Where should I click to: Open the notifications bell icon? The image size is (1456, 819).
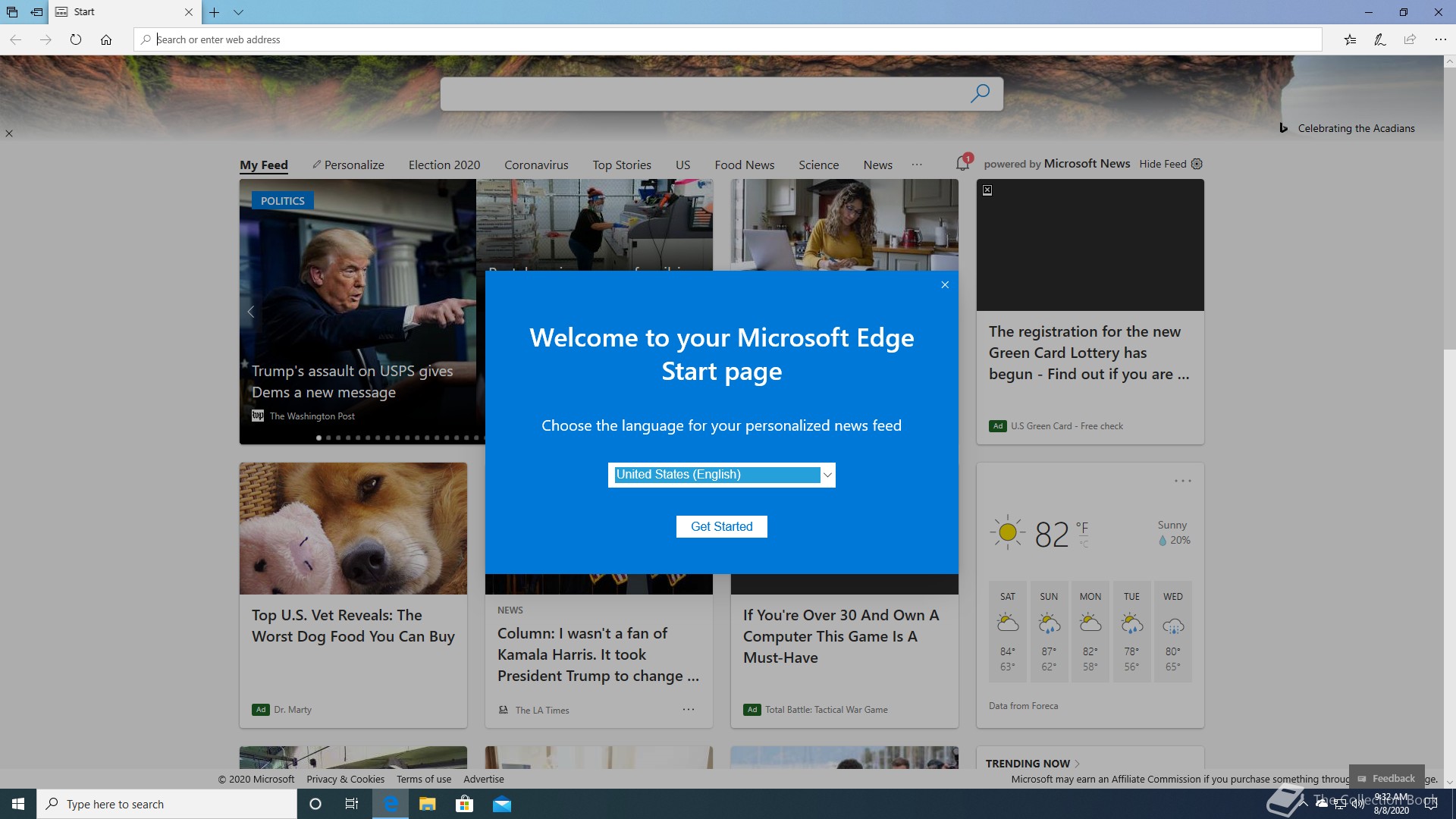(x=963, y=163)
